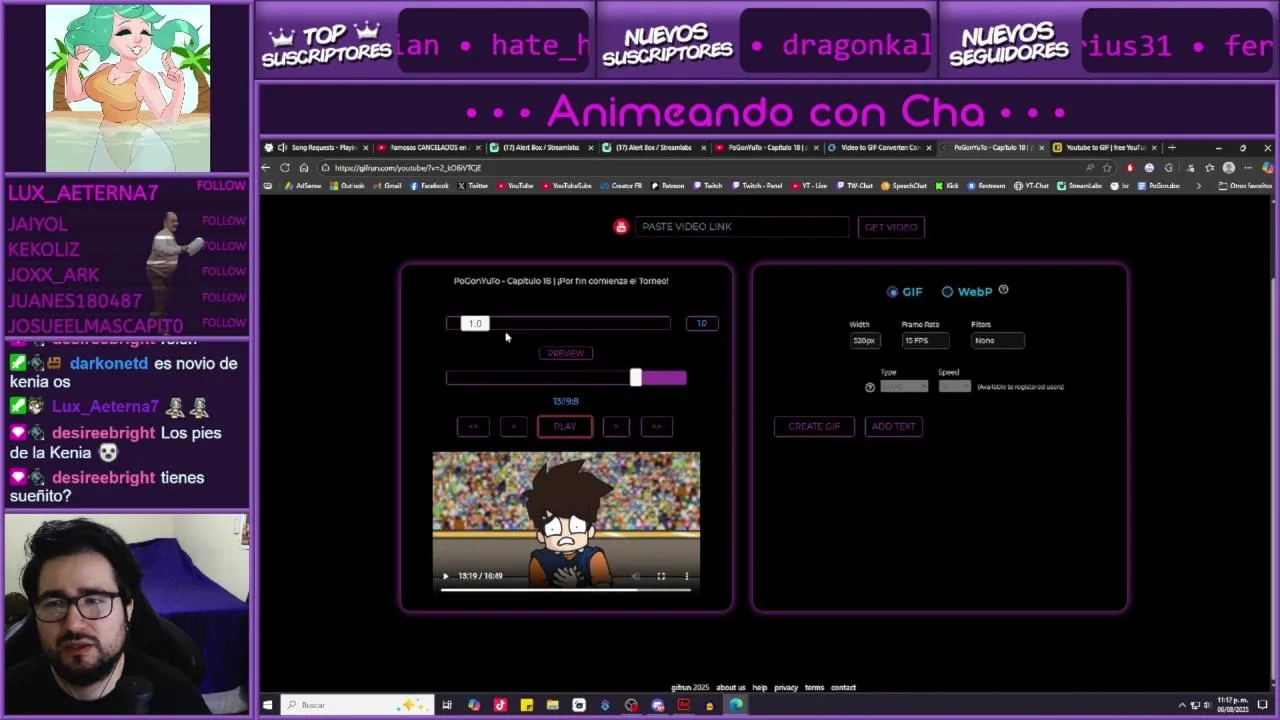
Task: Click the single-right step forward button
Action: [x=616, y=426]
